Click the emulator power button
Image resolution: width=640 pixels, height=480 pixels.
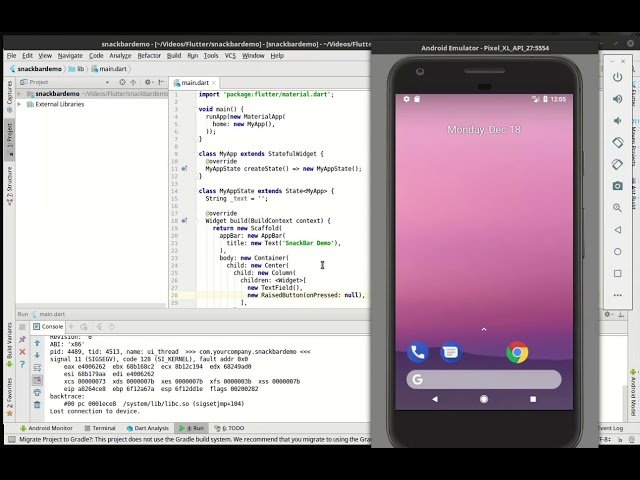click(x=618, y=77)
